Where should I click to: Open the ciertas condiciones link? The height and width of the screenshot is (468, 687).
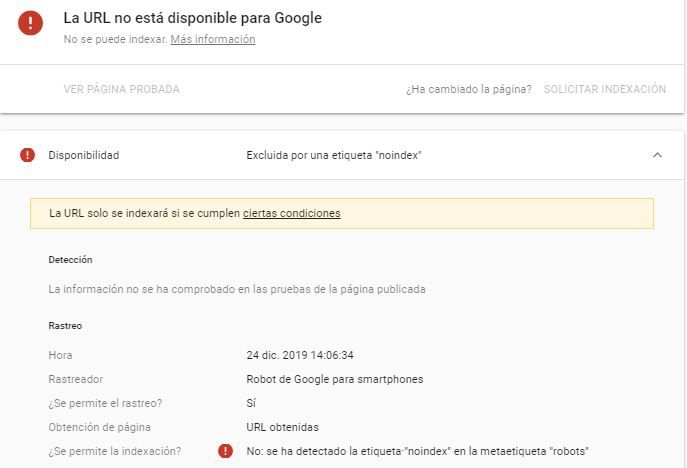point(292,213)
